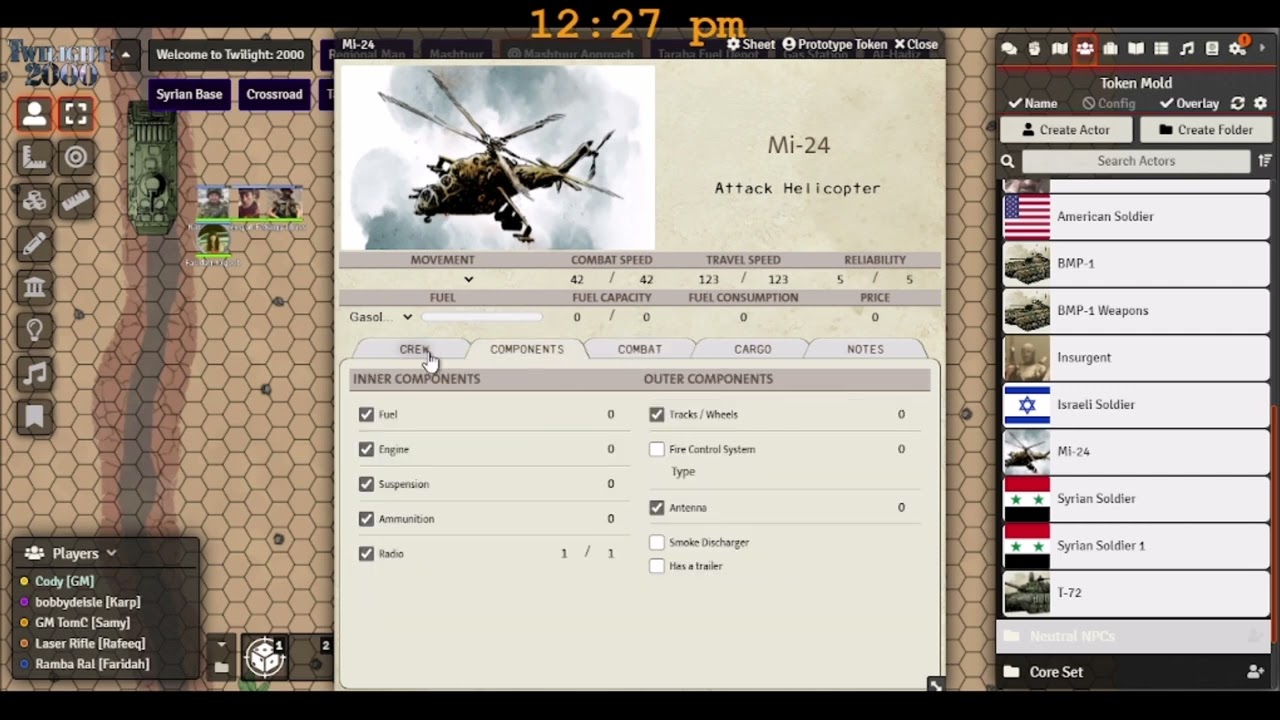Collapse the macro hotbar arrow
1280x720 pixels.
click(221, 645)
